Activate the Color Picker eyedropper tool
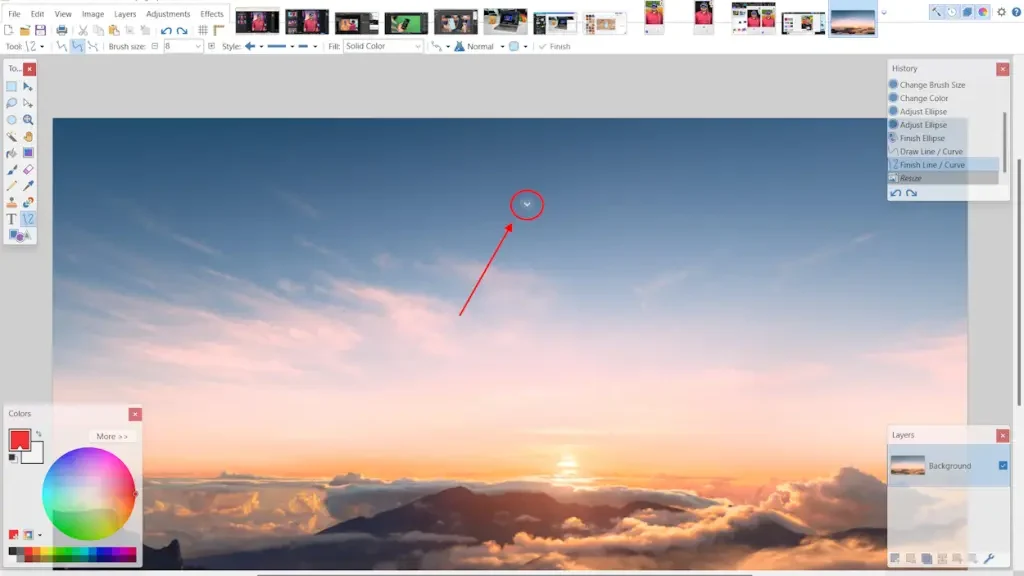Image resolution: width=1024 pixels, height=576 pixels. click(x=28, y=186)
